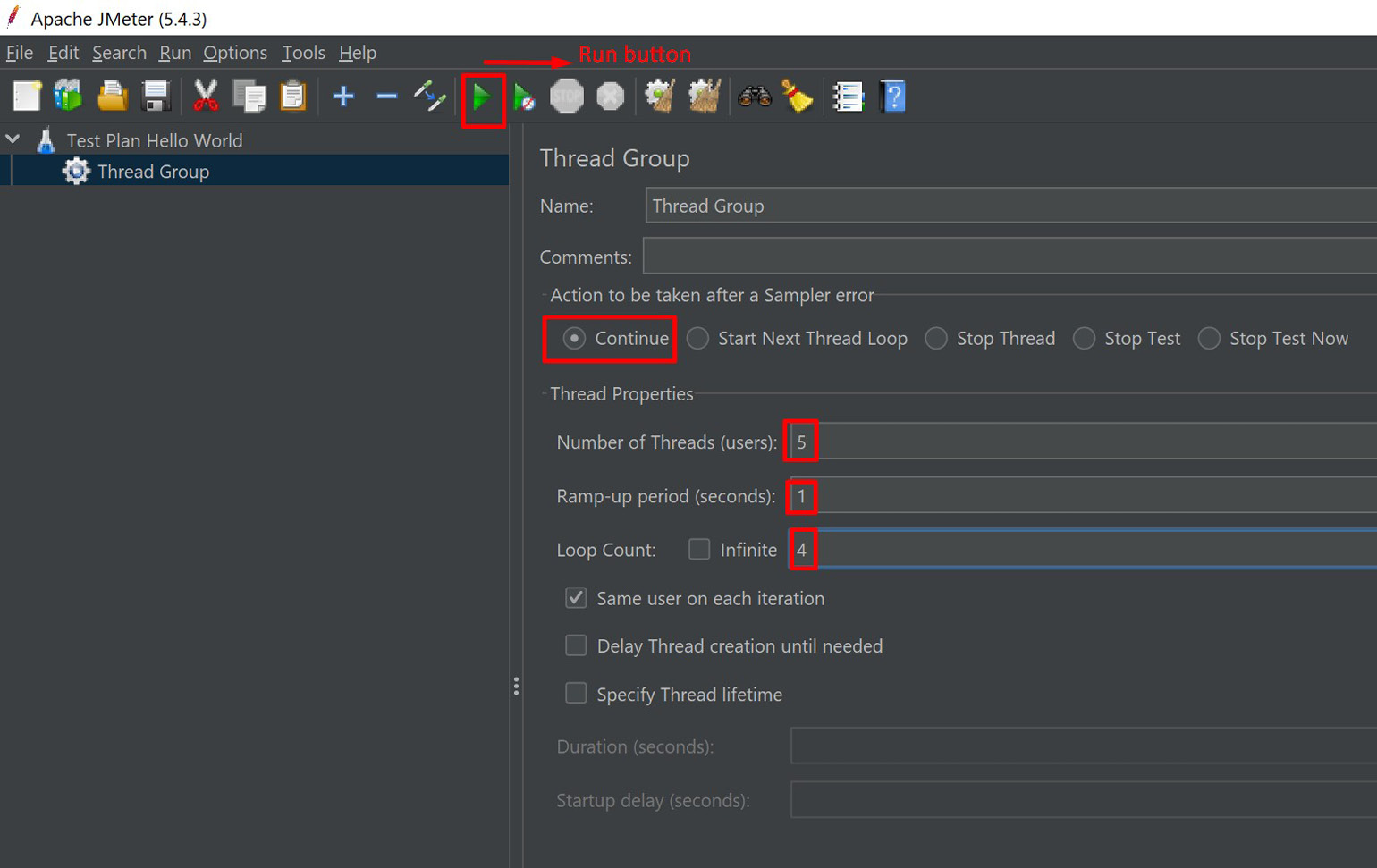Click the panel splitter dots handle
The height and width of the screenshot is (868, 1377).
click(516, 686)
